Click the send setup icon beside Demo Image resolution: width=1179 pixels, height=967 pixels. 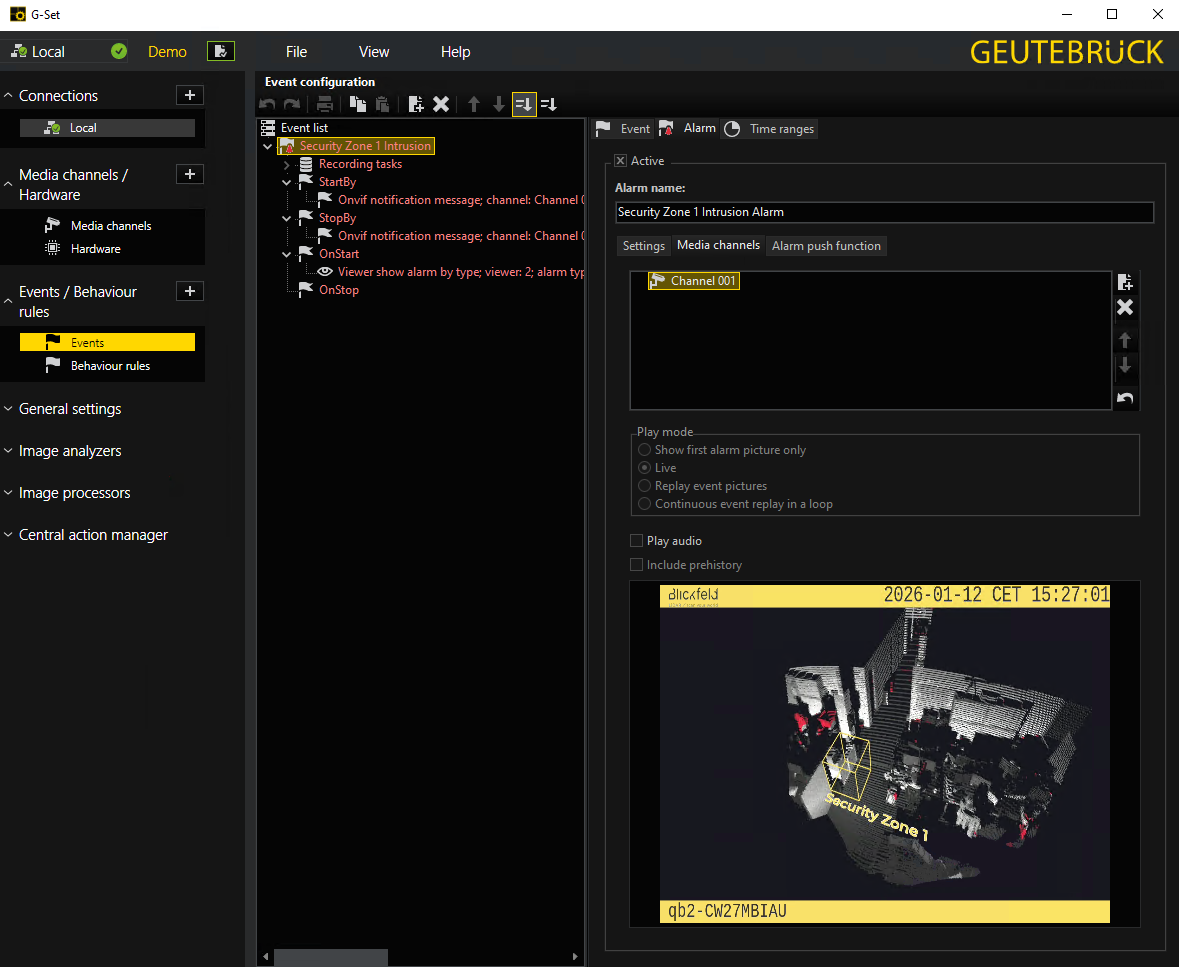click(x=220, y=51)
